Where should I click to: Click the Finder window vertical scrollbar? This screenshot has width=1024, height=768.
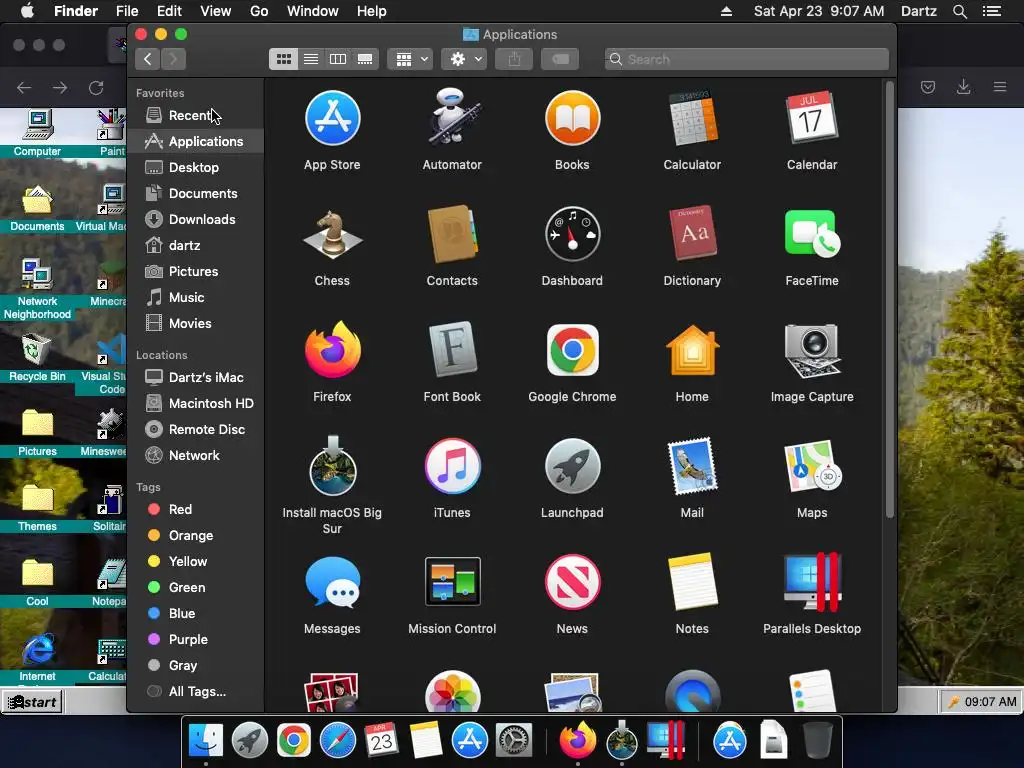[889, 300]
